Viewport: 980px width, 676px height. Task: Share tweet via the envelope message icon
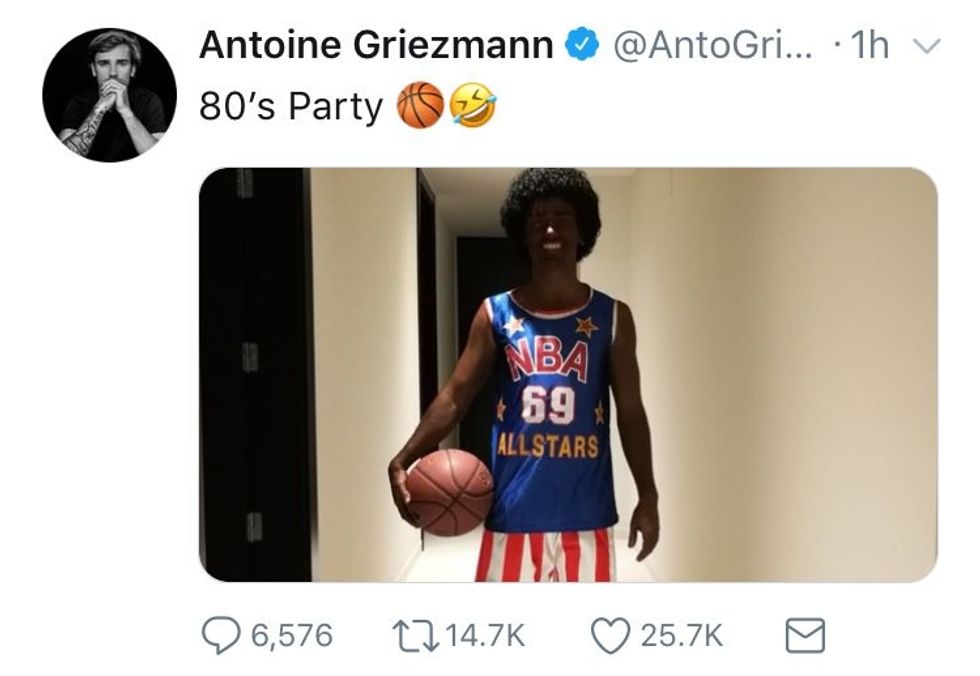(x=805, y=635)
